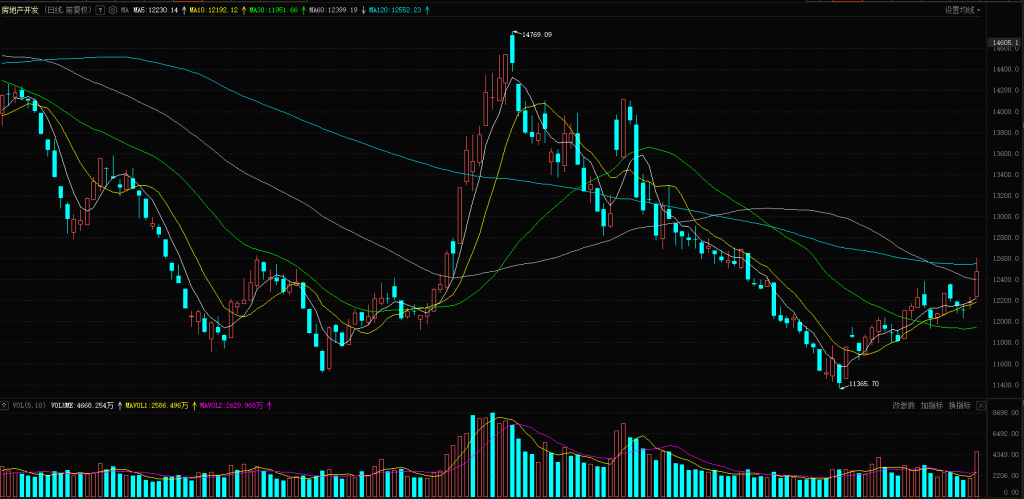Click the 房地产开发 chart title
The width and height of the screenshot is (1024, 499).
pos(20,10)
